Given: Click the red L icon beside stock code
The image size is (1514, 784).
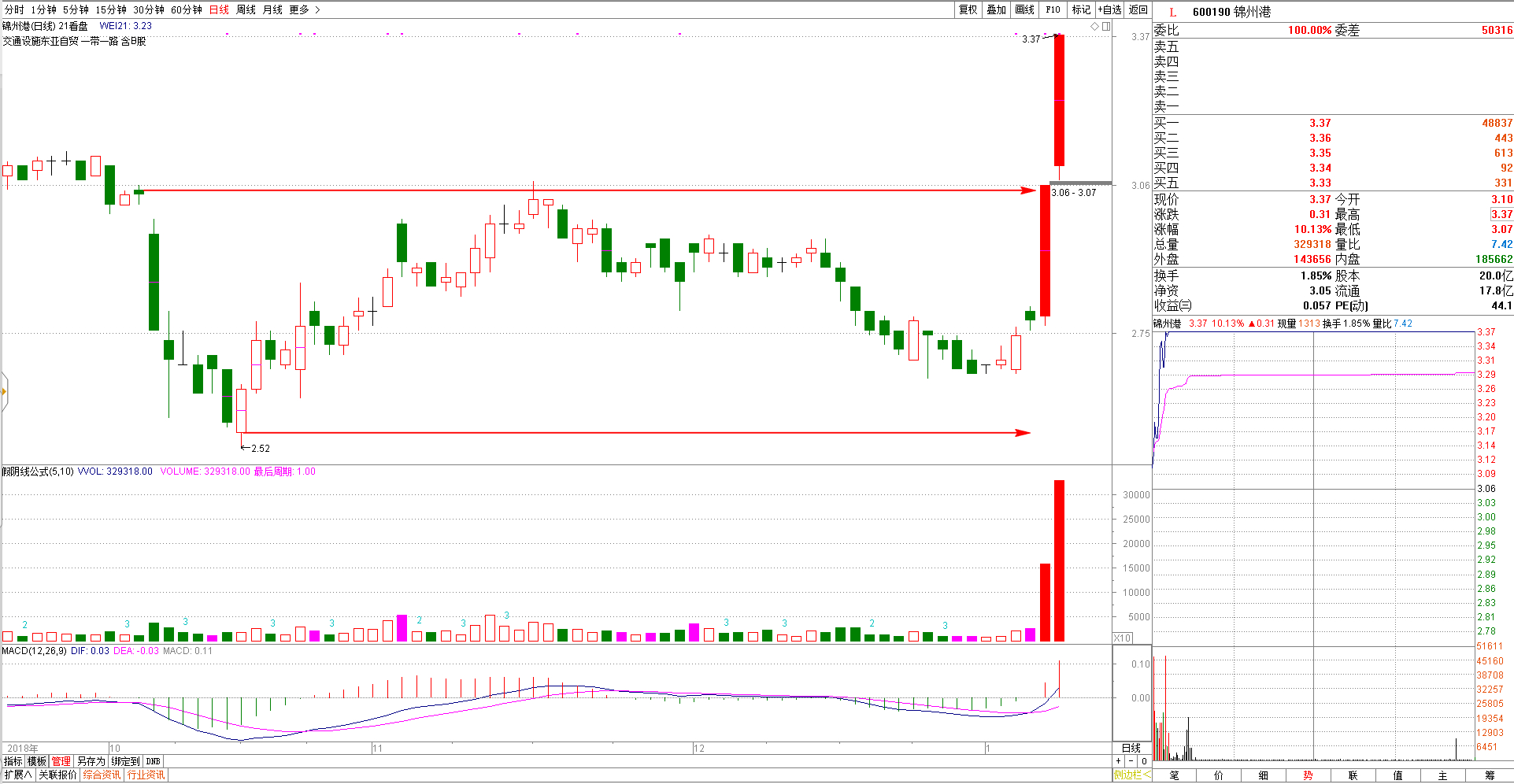Looking at the screenshot, I should (x=1172, y=12).
